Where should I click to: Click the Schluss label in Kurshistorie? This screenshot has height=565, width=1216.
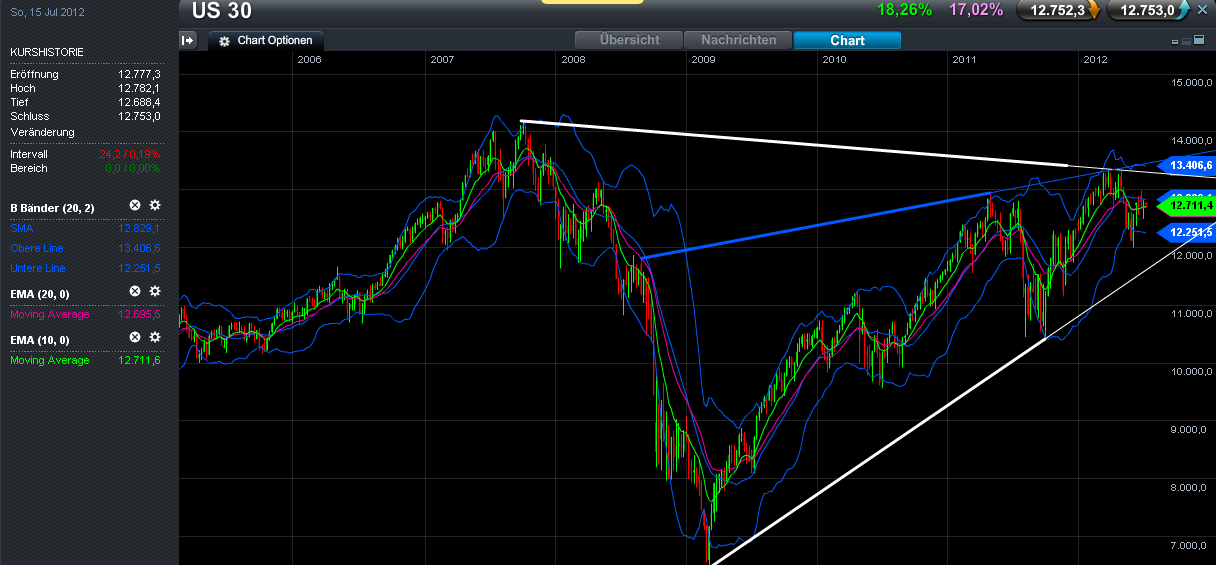coord(29,116)
